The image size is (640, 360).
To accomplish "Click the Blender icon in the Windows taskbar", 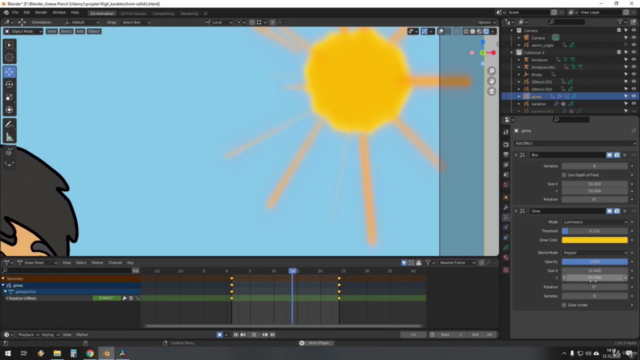I will 107,353.
